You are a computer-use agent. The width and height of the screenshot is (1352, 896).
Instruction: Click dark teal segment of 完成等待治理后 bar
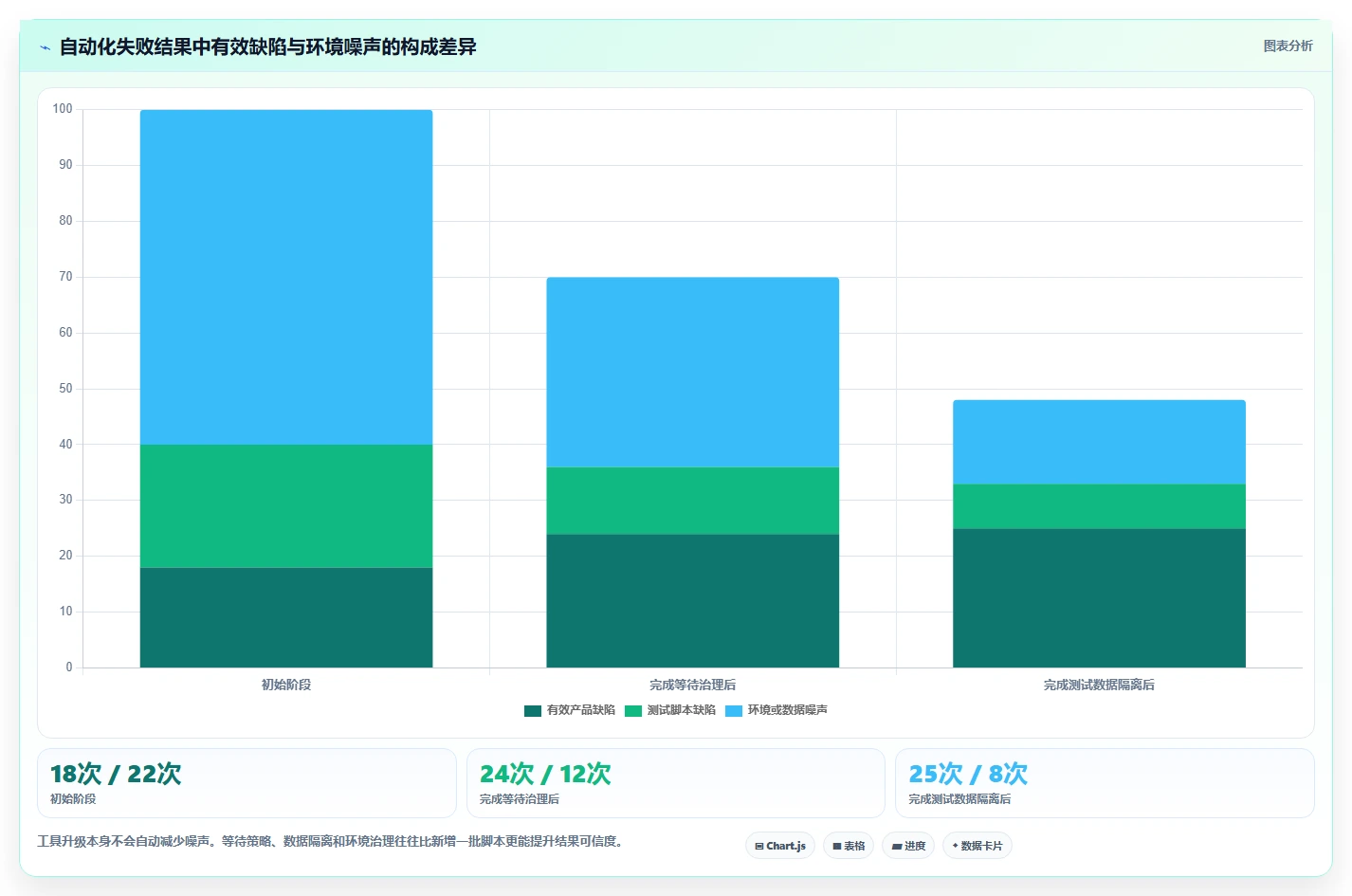[x=692, y=601]
